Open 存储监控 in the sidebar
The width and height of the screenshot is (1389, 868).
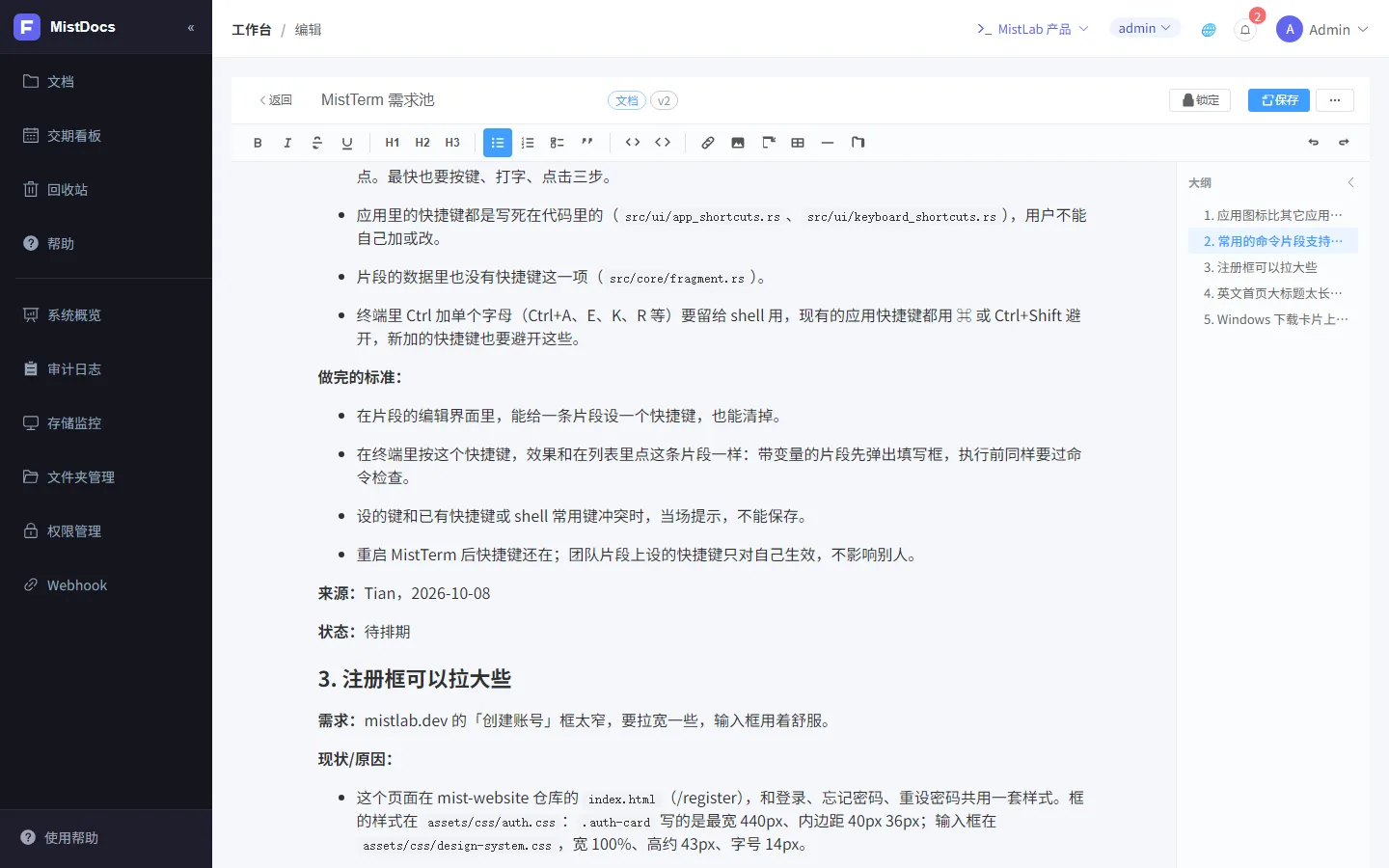[106, 422]
